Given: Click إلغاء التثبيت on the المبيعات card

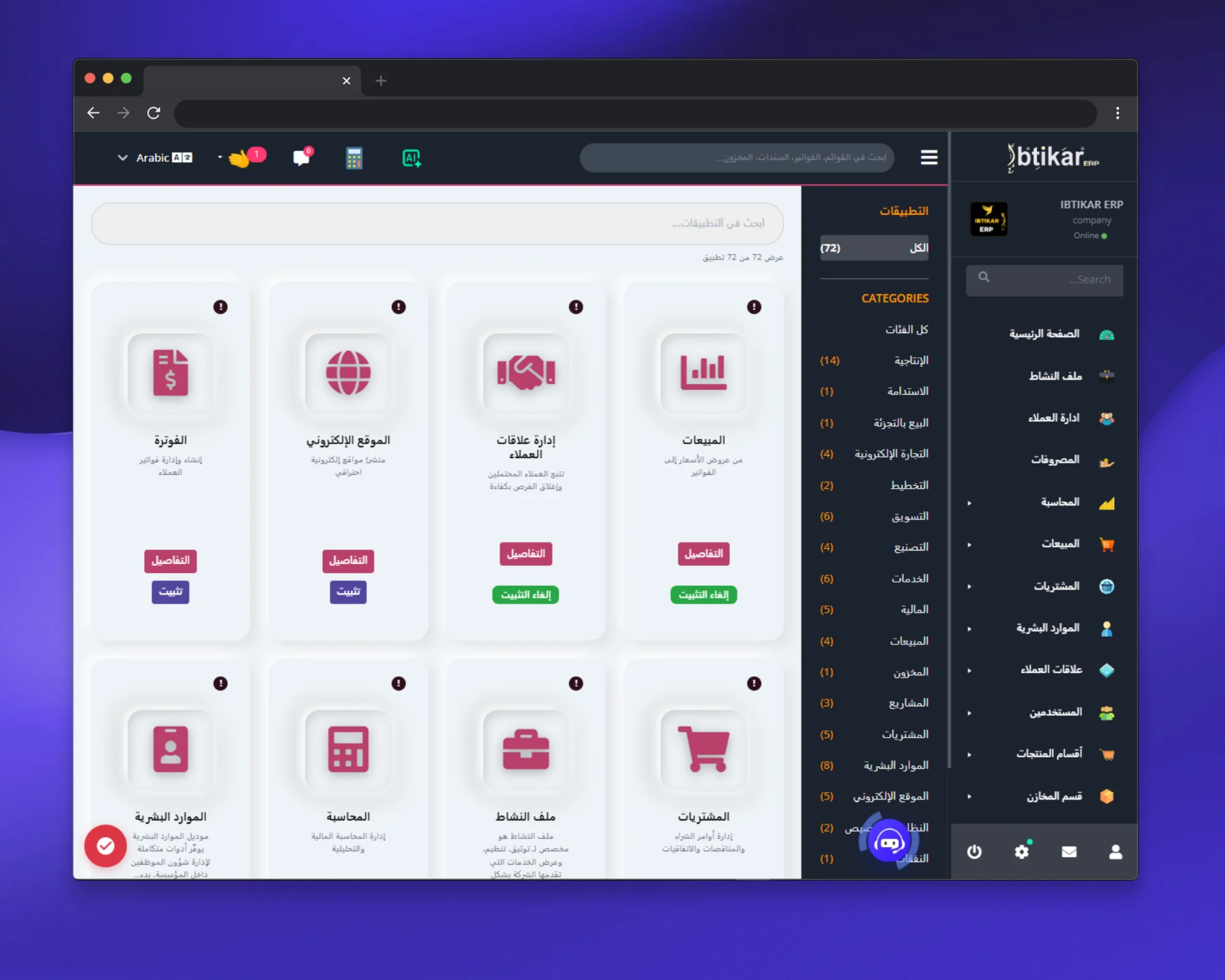Looking at the screenshot, I should tap(703, 595).
